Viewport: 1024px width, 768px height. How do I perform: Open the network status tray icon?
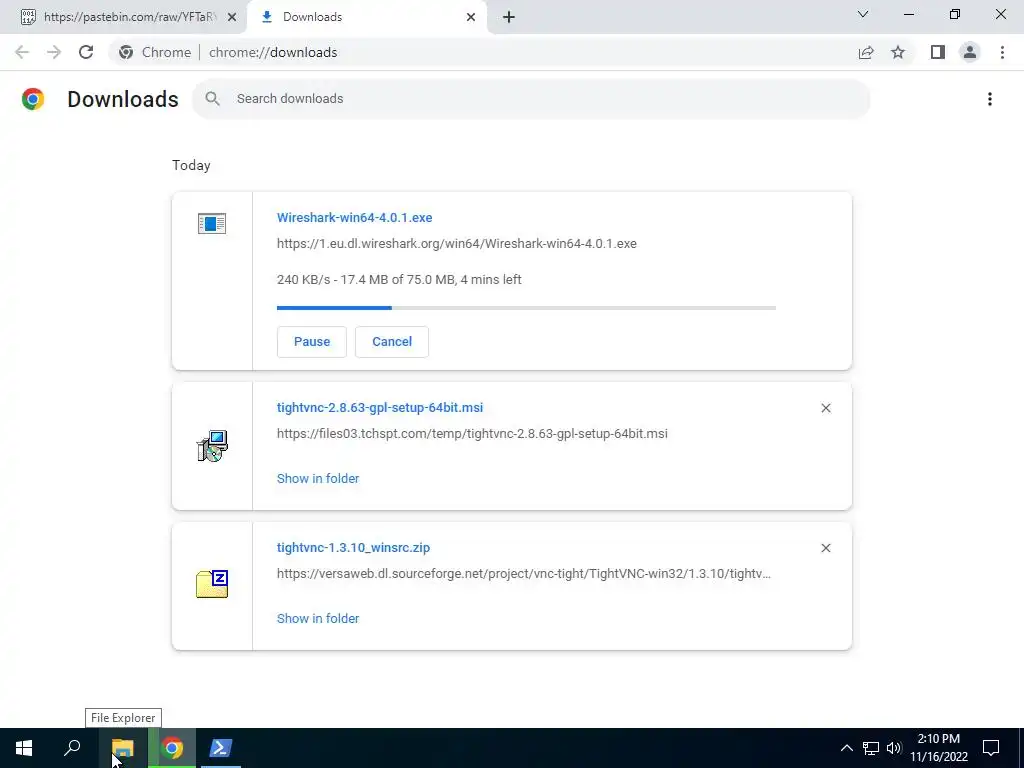pos(871,748)
